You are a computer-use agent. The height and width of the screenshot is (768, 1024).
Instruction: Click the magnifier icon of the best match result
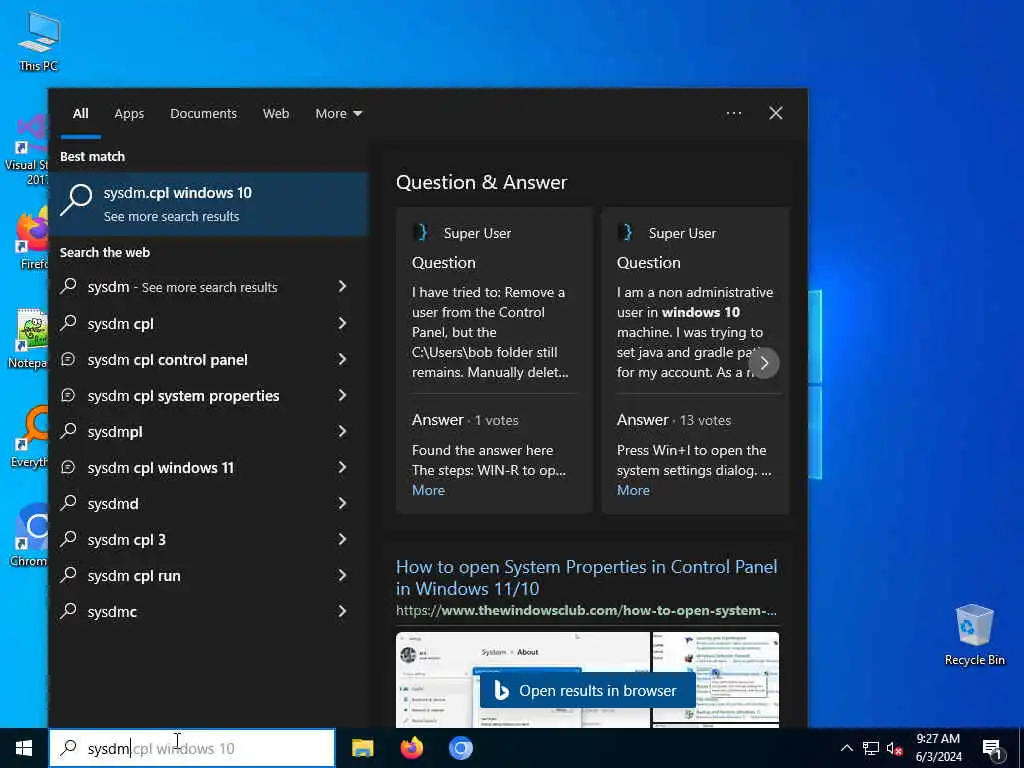tap(76, 200)
